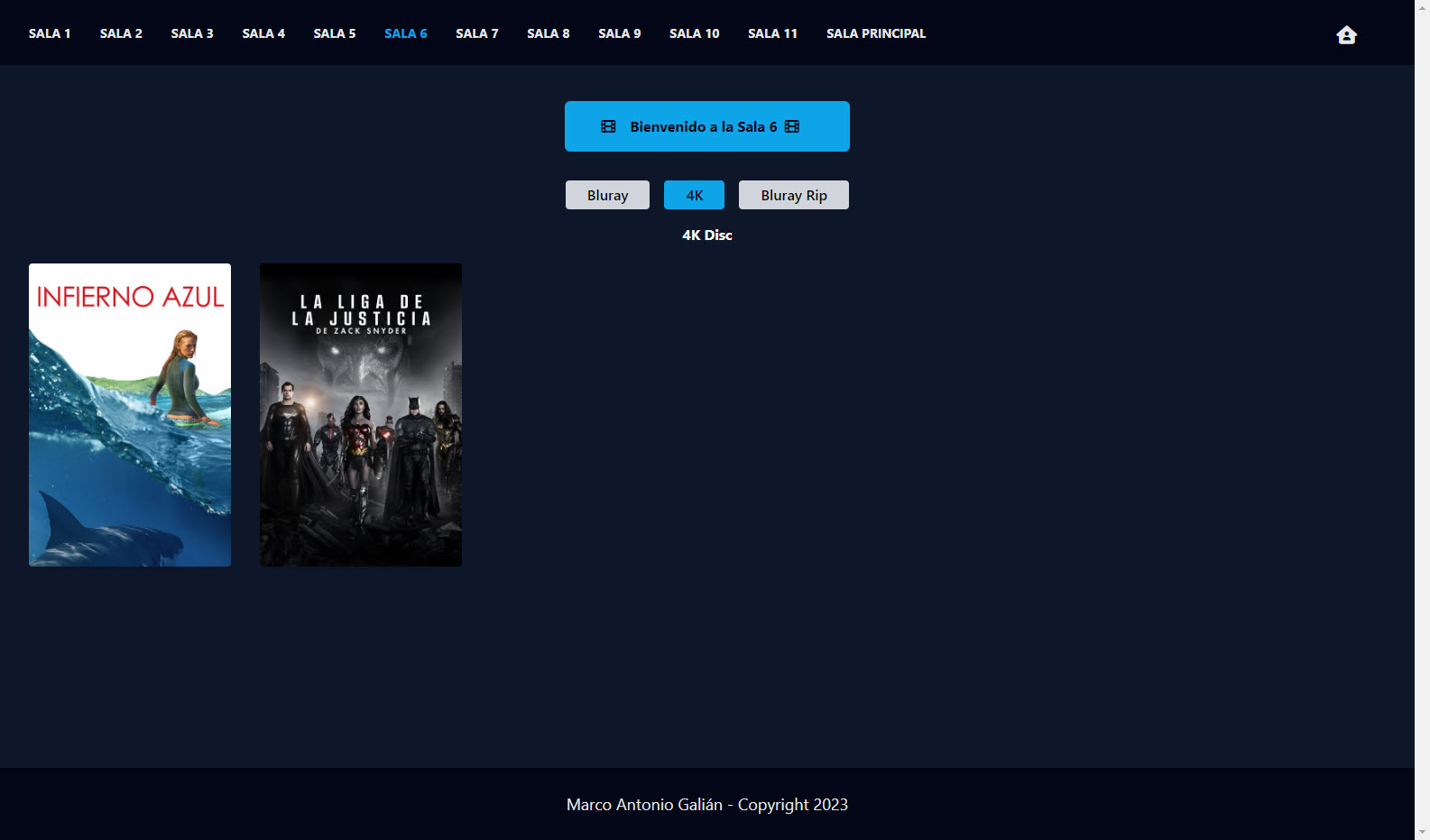Image resolution: width=1430 pixels, height=840 pixels.
Task: Navigate to Sala 10
Action: pos(695,33)
